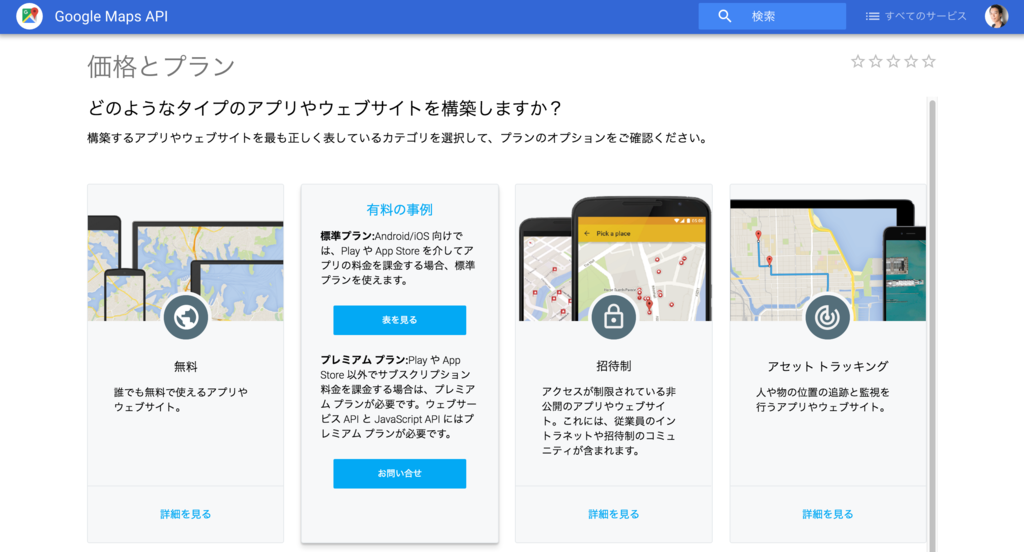This screenshot has width=1024, height=552.
Task: Click the radar icon on アセット トラッキング card
Action: pyautogui.click(x=827, y=317)
